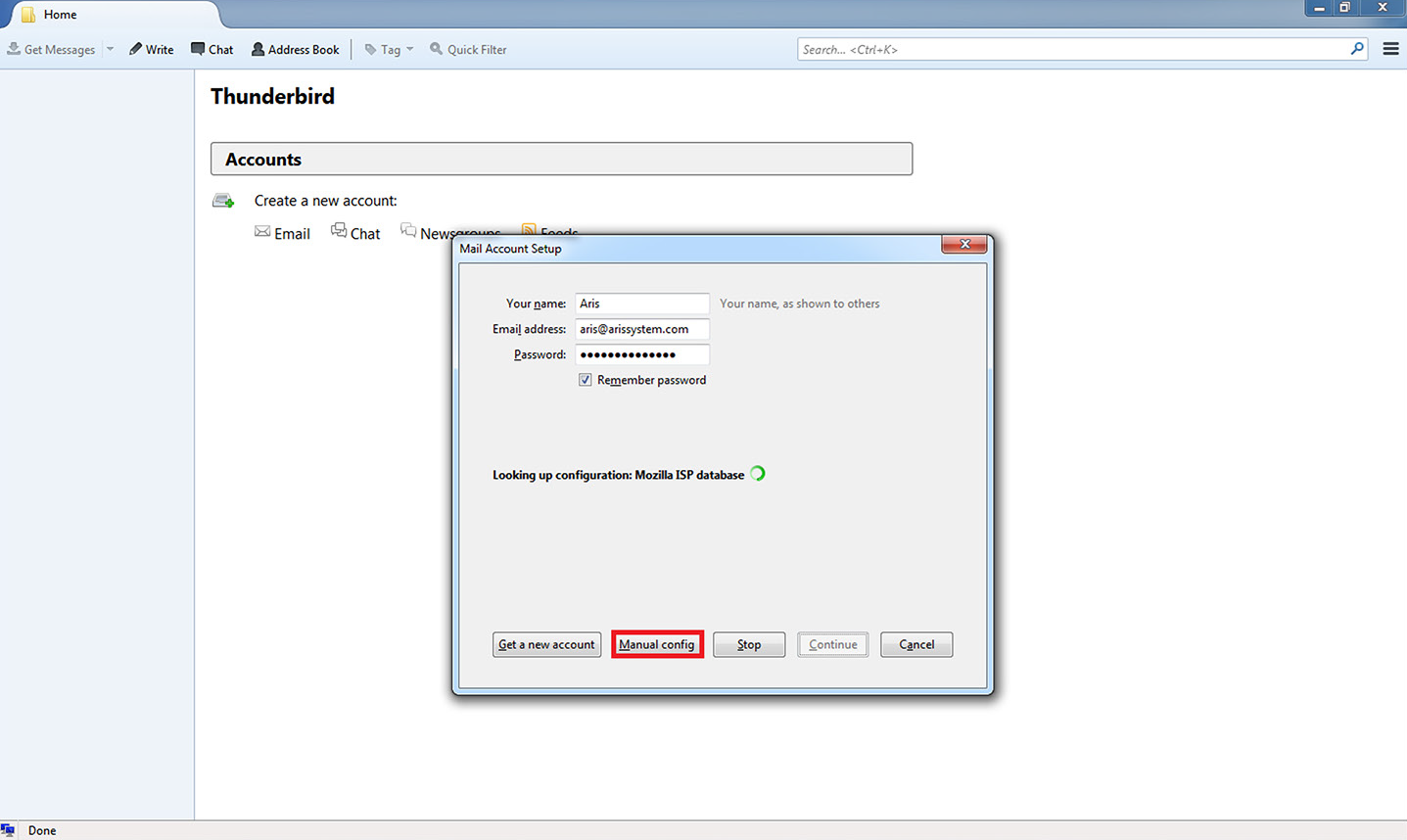Screen dimensions: 1407x840
Task: Click the Accounts section header
Action: pos(561,159)
